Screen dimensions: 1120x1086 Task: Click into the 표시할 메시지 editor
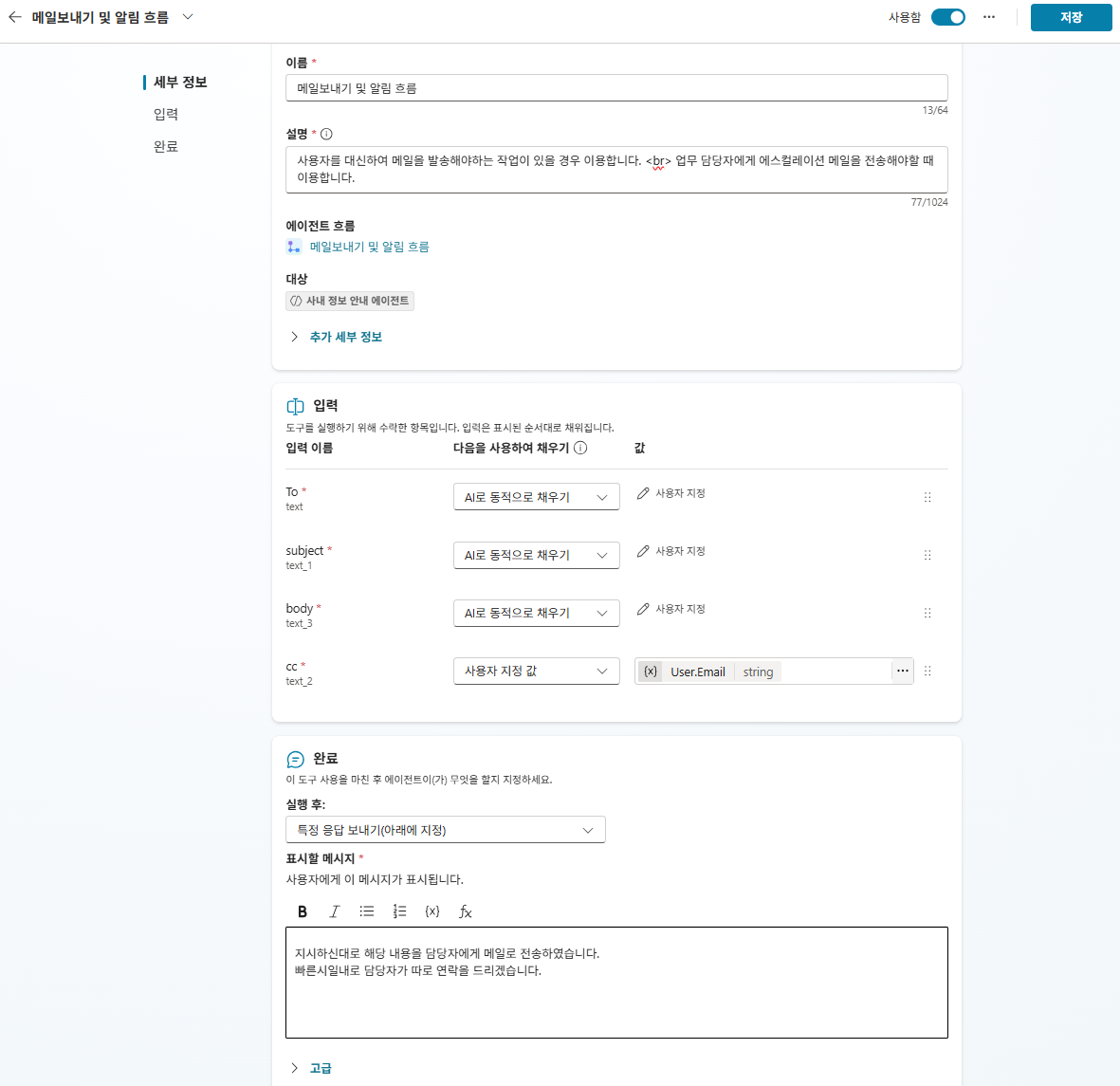click(616, 983)
